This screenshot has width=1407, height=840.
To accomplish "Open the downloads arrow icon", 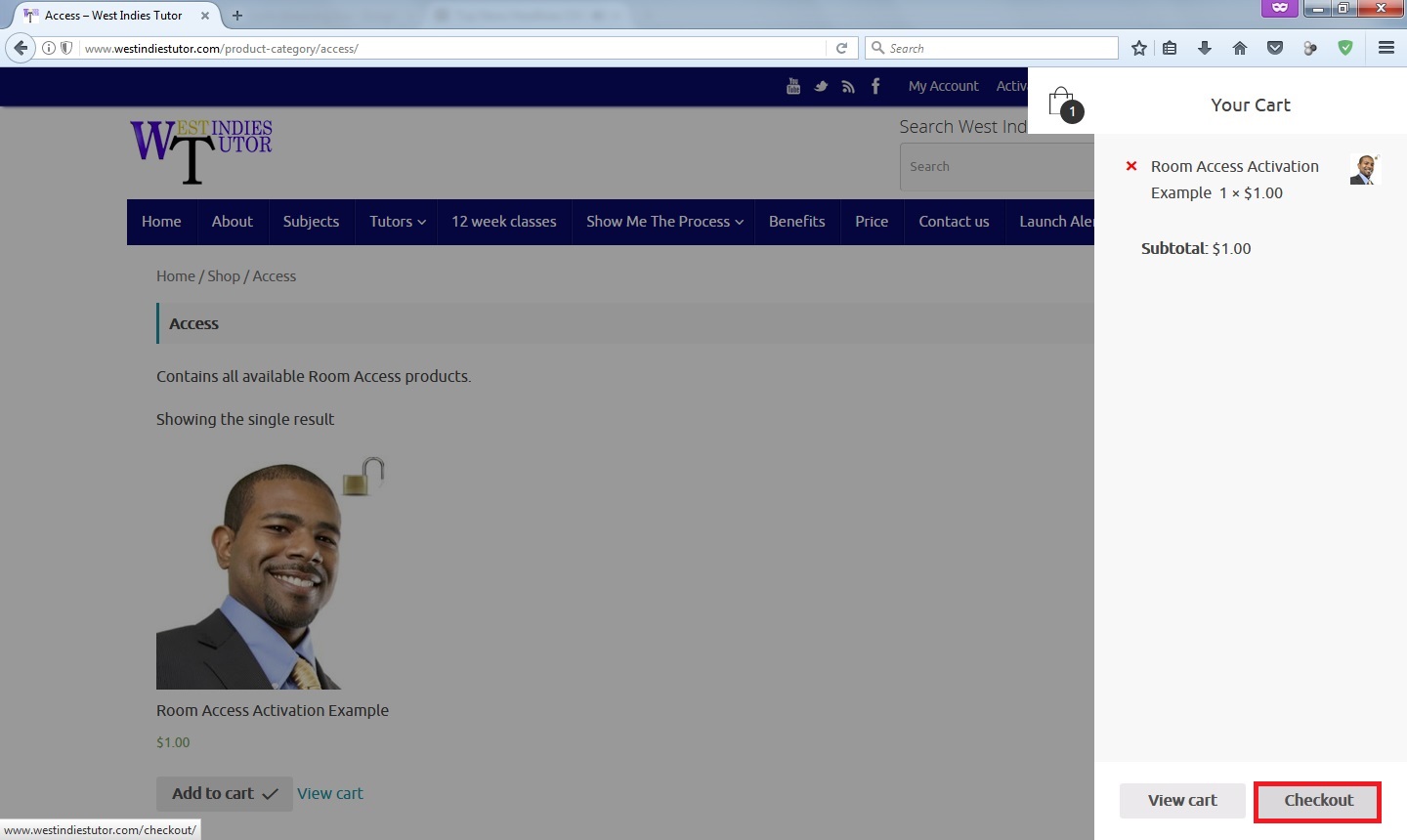I will coord(1205,48).
